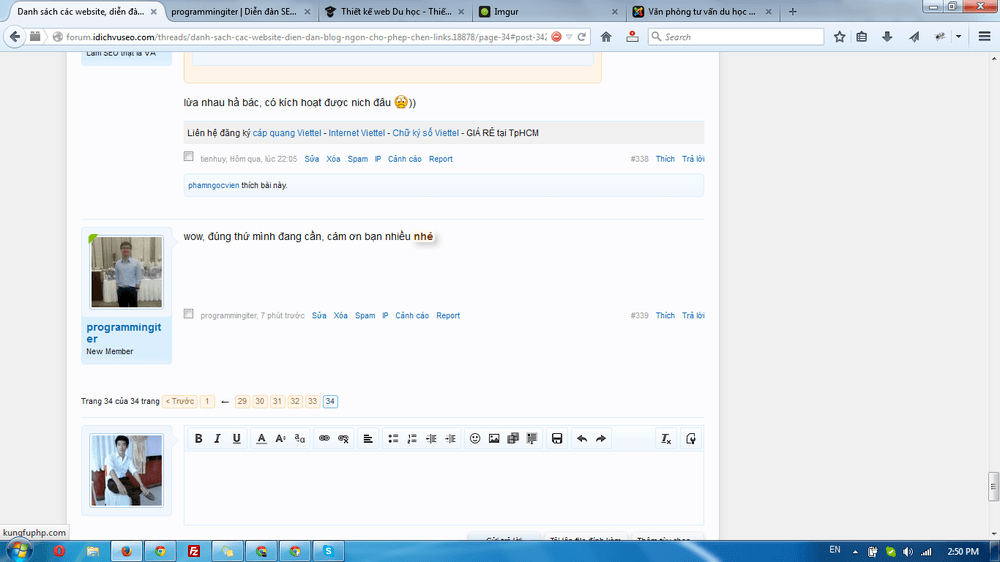Click Report on tienhuy's post
This screenshot has width=1000, height=562.
pyautogui.click(x=441, y=159)
